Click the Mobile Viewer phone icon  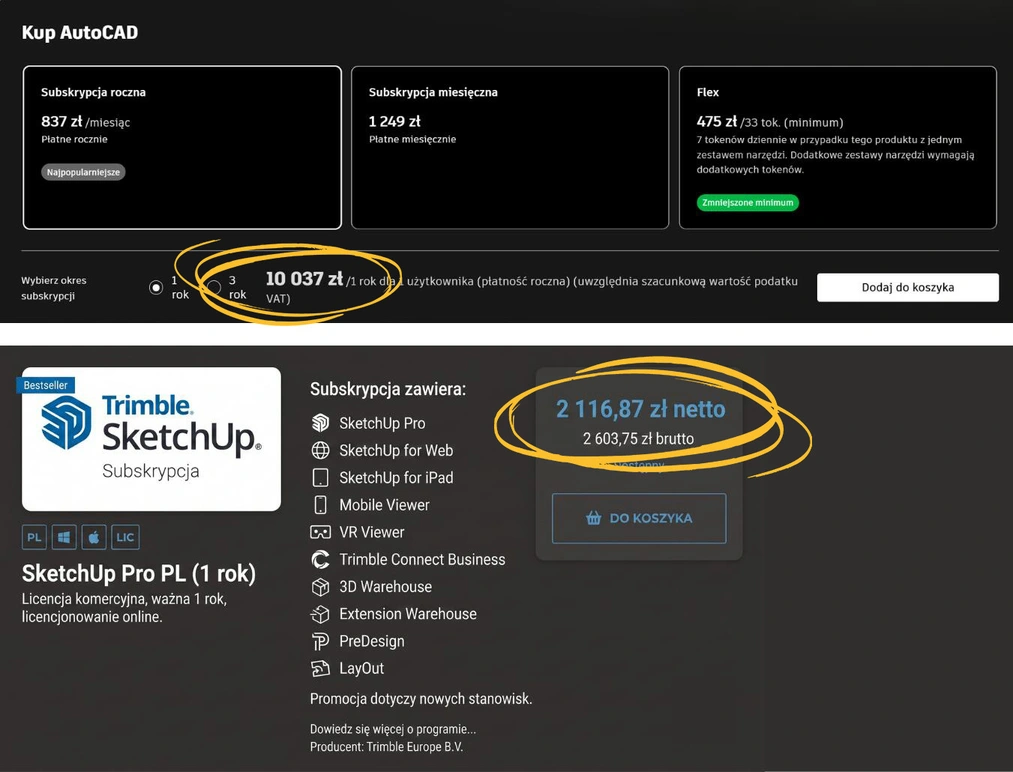(x=320, y=505)
